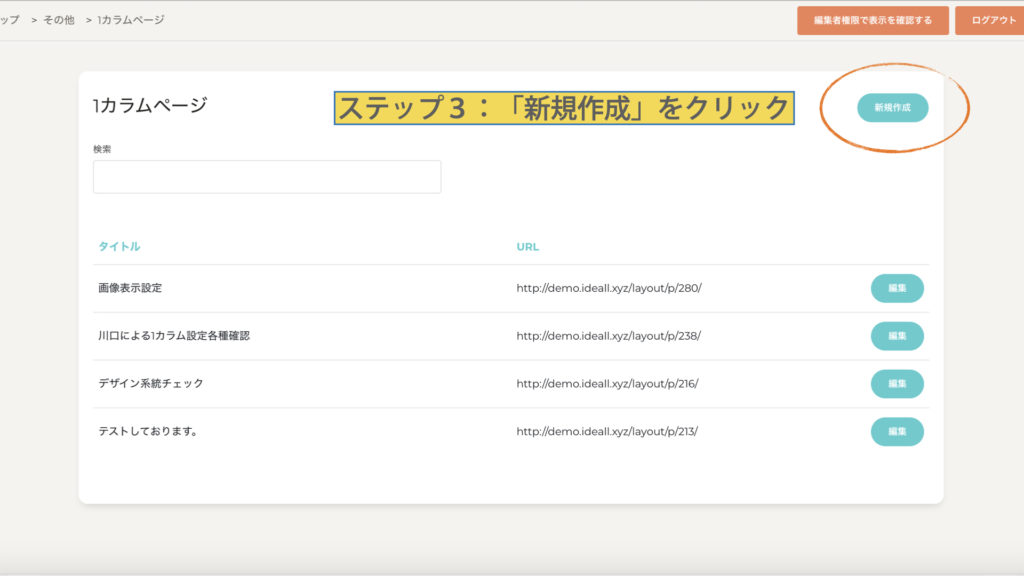Open the URL ending in /p/238/
1024x576 pixels.
[608, 336]
